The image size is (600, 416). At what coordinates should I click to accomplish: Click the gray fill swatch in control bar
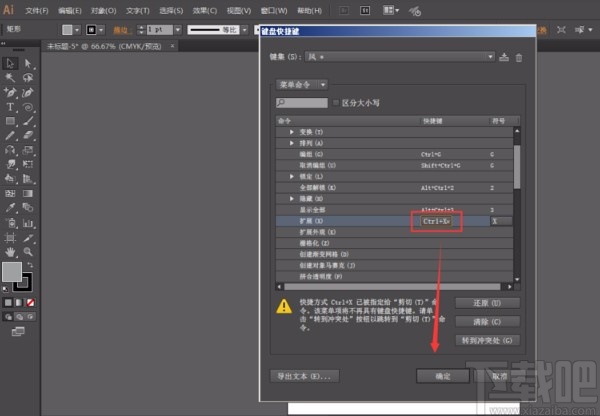pos(67,30)
